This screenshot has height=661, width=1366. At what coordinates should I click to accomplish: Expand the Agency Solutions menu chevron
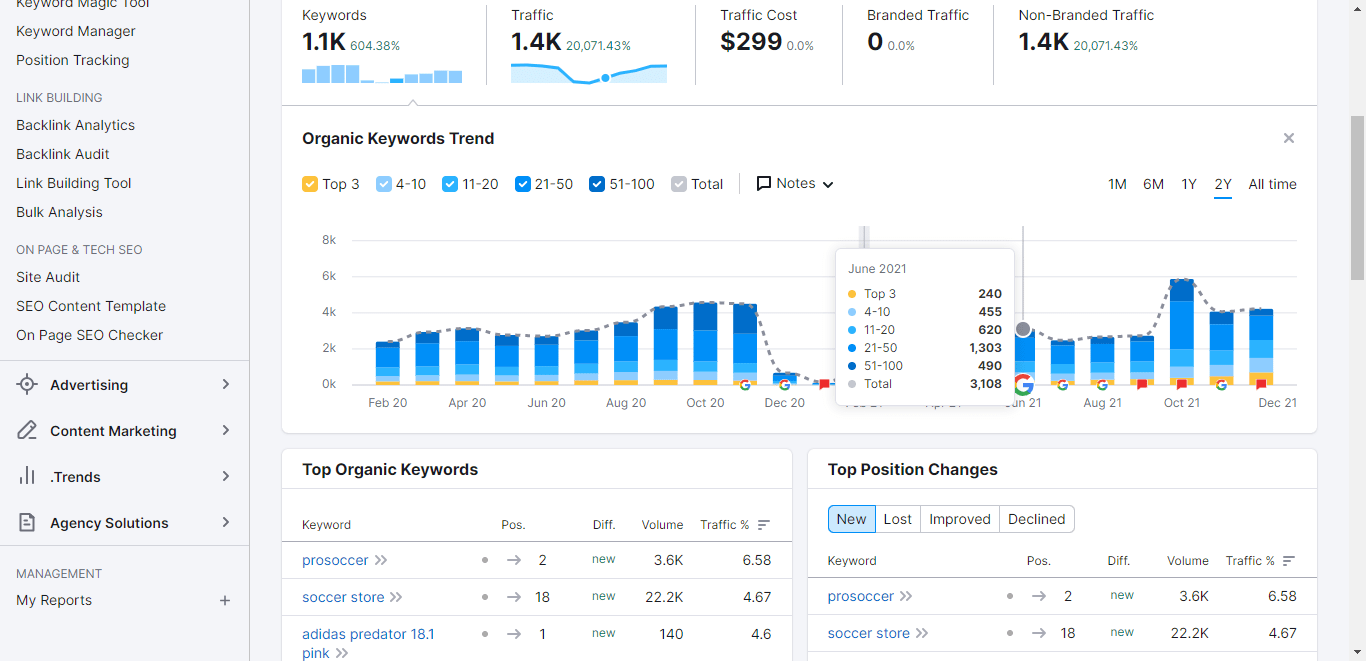click(226, 522)
